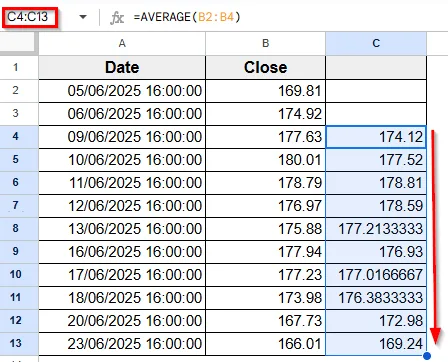Screen dimensions: 448x362
Task: Click average cell showing 174.12
Action: (x=376, y=137)
